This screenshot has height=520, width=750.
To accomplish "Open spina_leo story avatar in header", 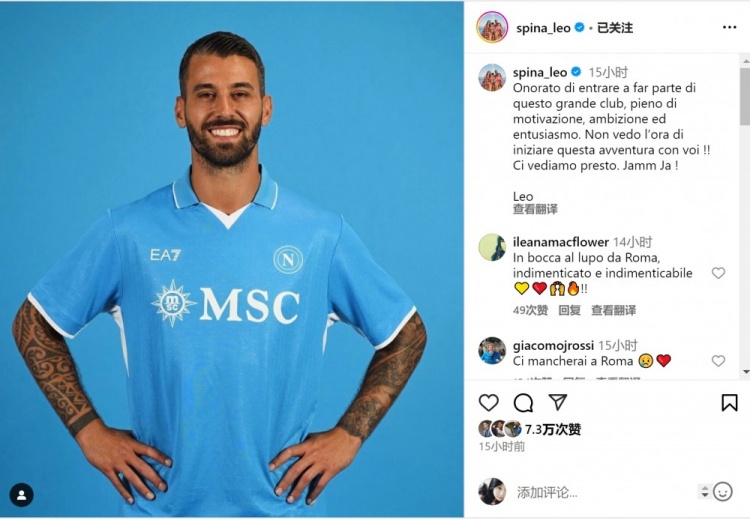I will click(x=492, y=28).
